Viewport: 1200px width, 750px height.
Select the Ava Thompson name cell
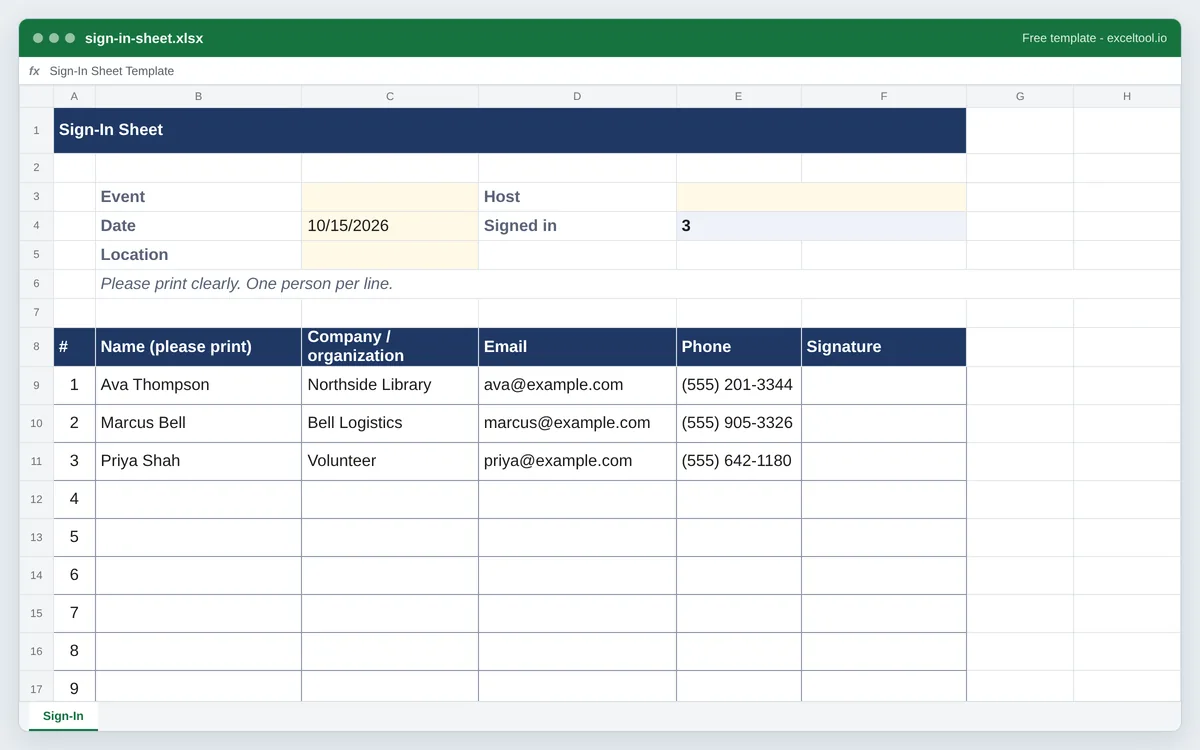(x=198, y=385)
